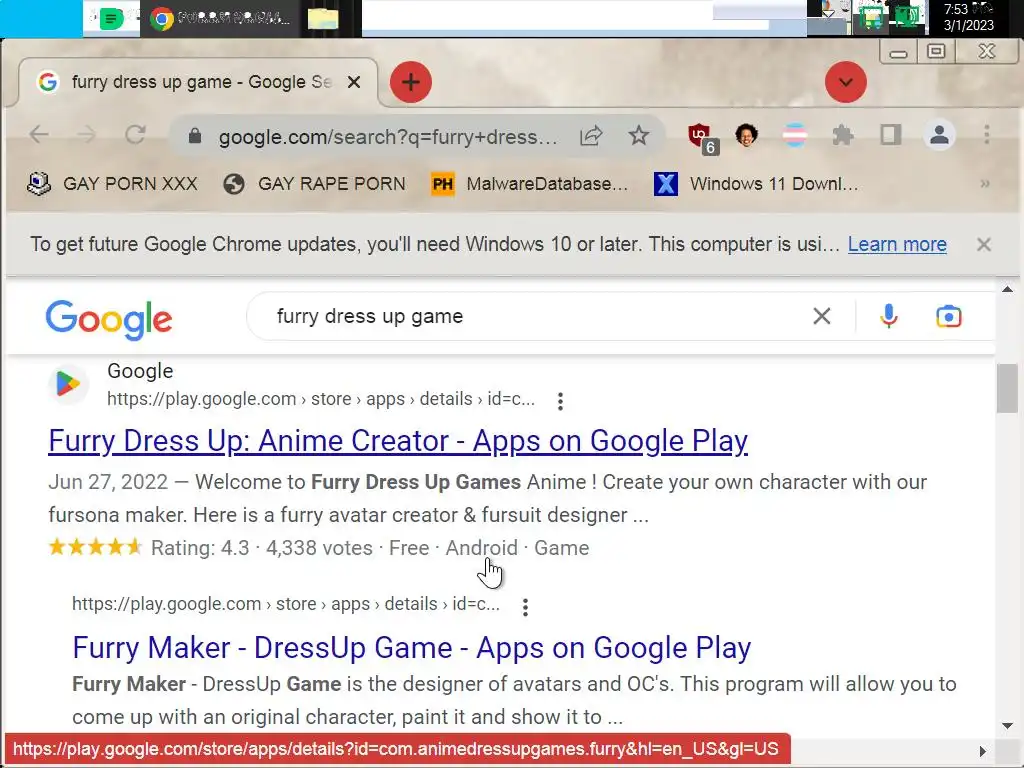1024x768 pixels.
Task: Click the Jun 27, 2022 date text
Action: 108,482
